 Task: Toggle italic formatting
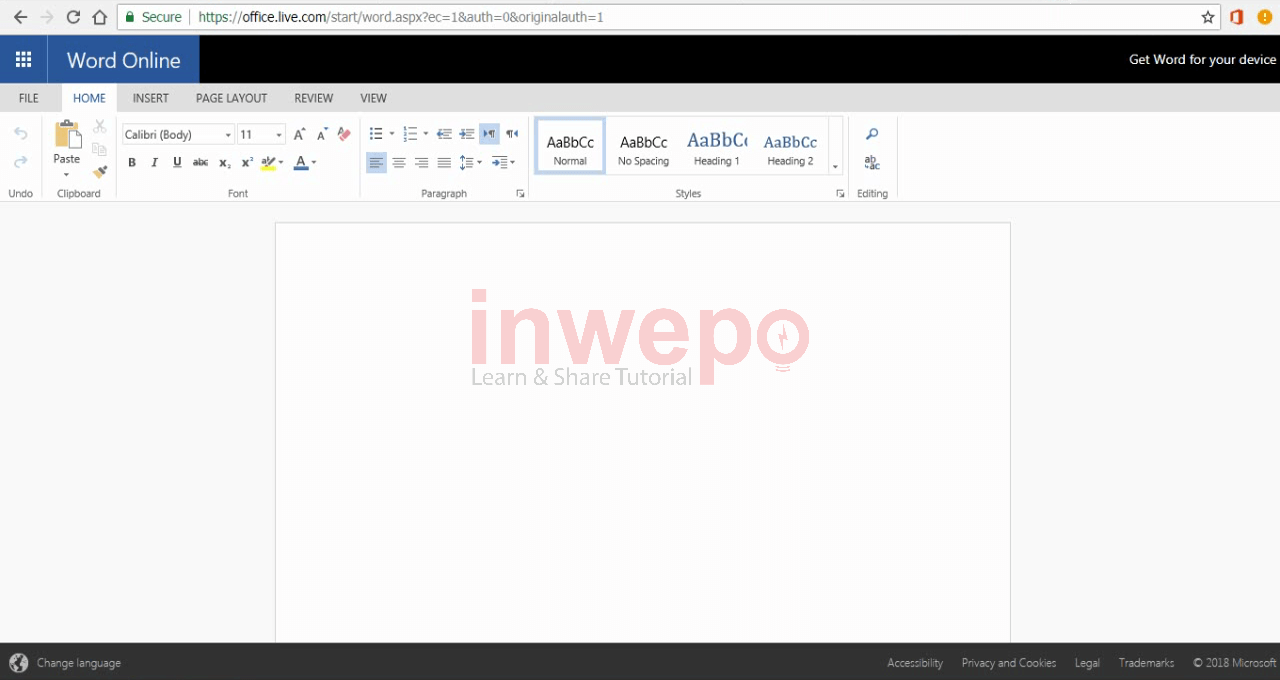154,163
